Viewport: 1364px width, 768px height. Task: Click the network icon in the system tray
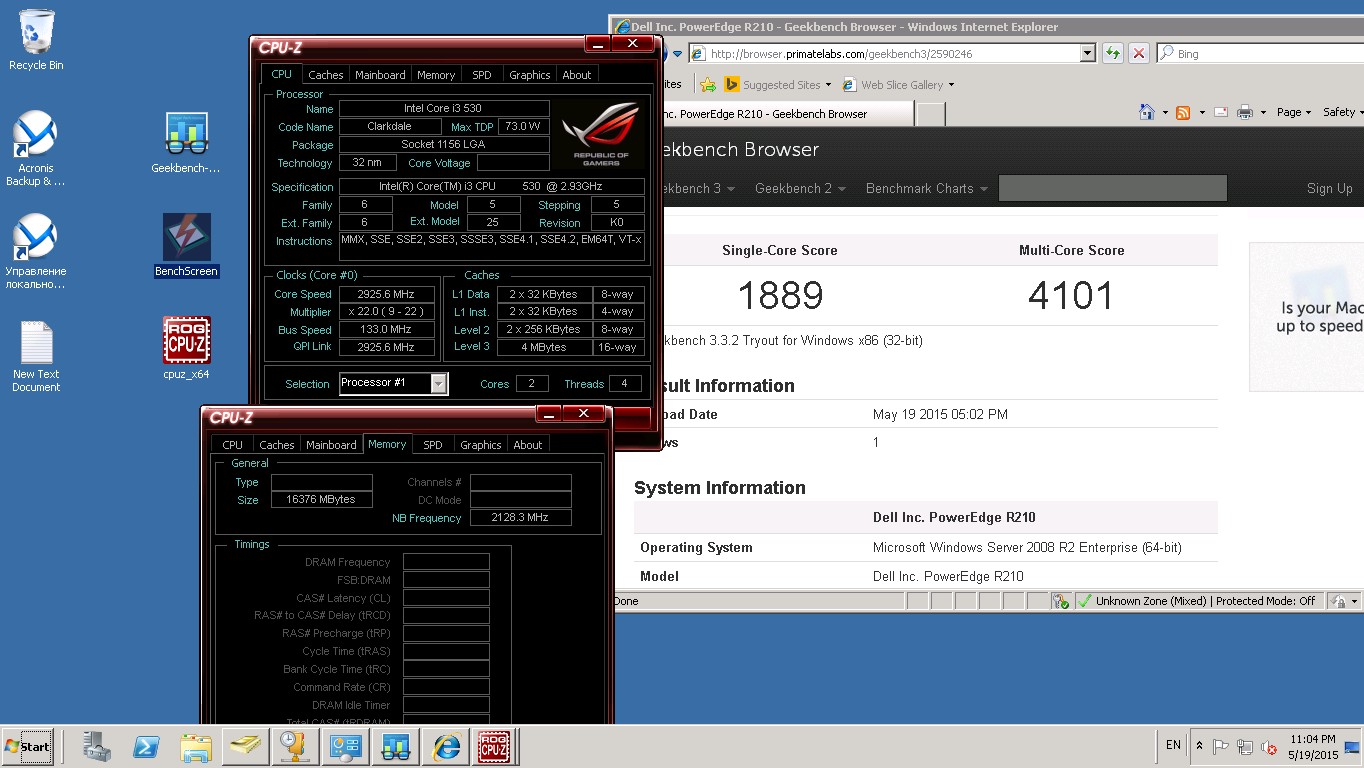1245,746
